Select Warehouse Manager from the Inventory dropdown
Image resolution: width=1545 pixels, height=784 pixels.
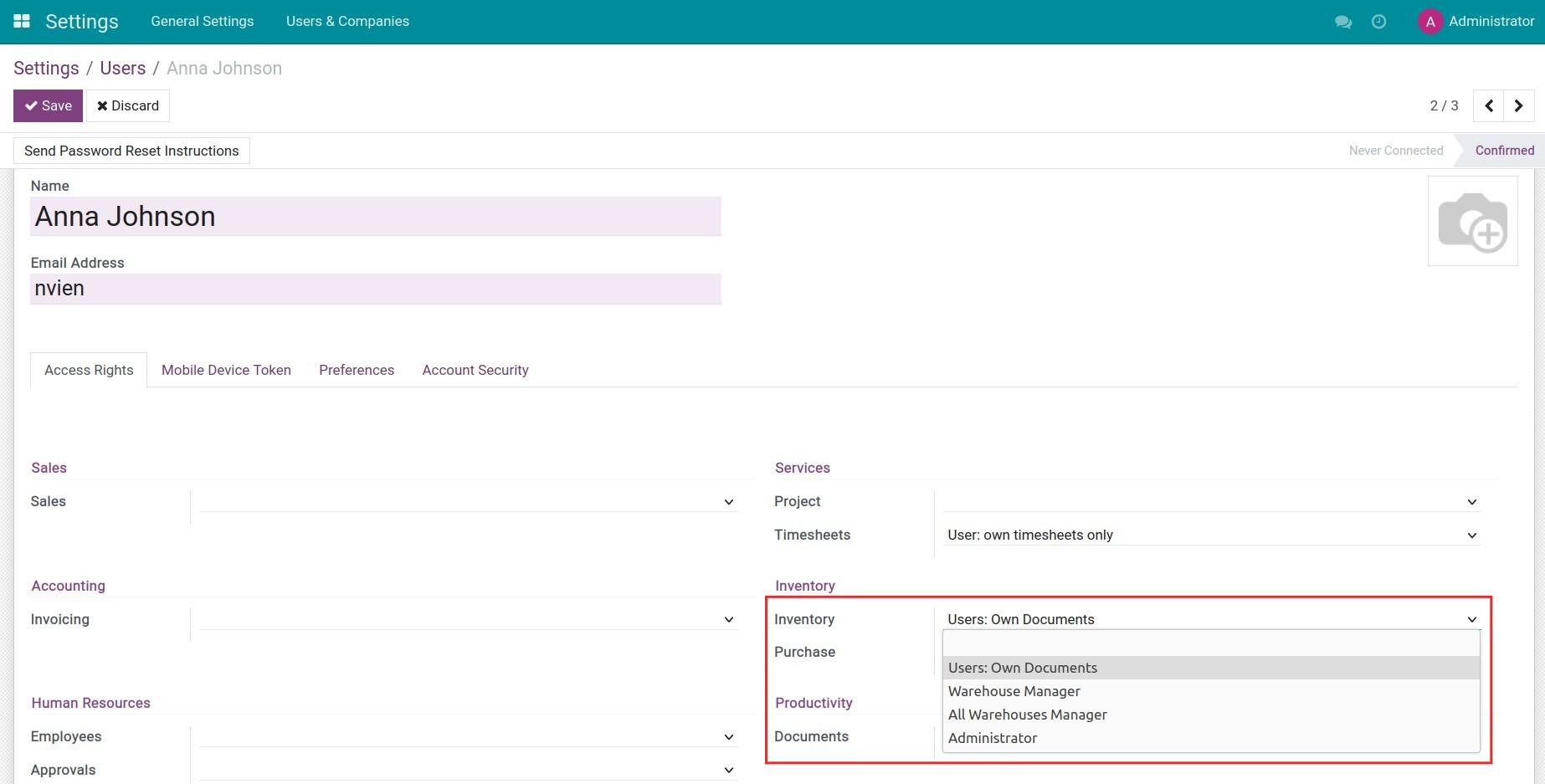(x=1014, y=691)
